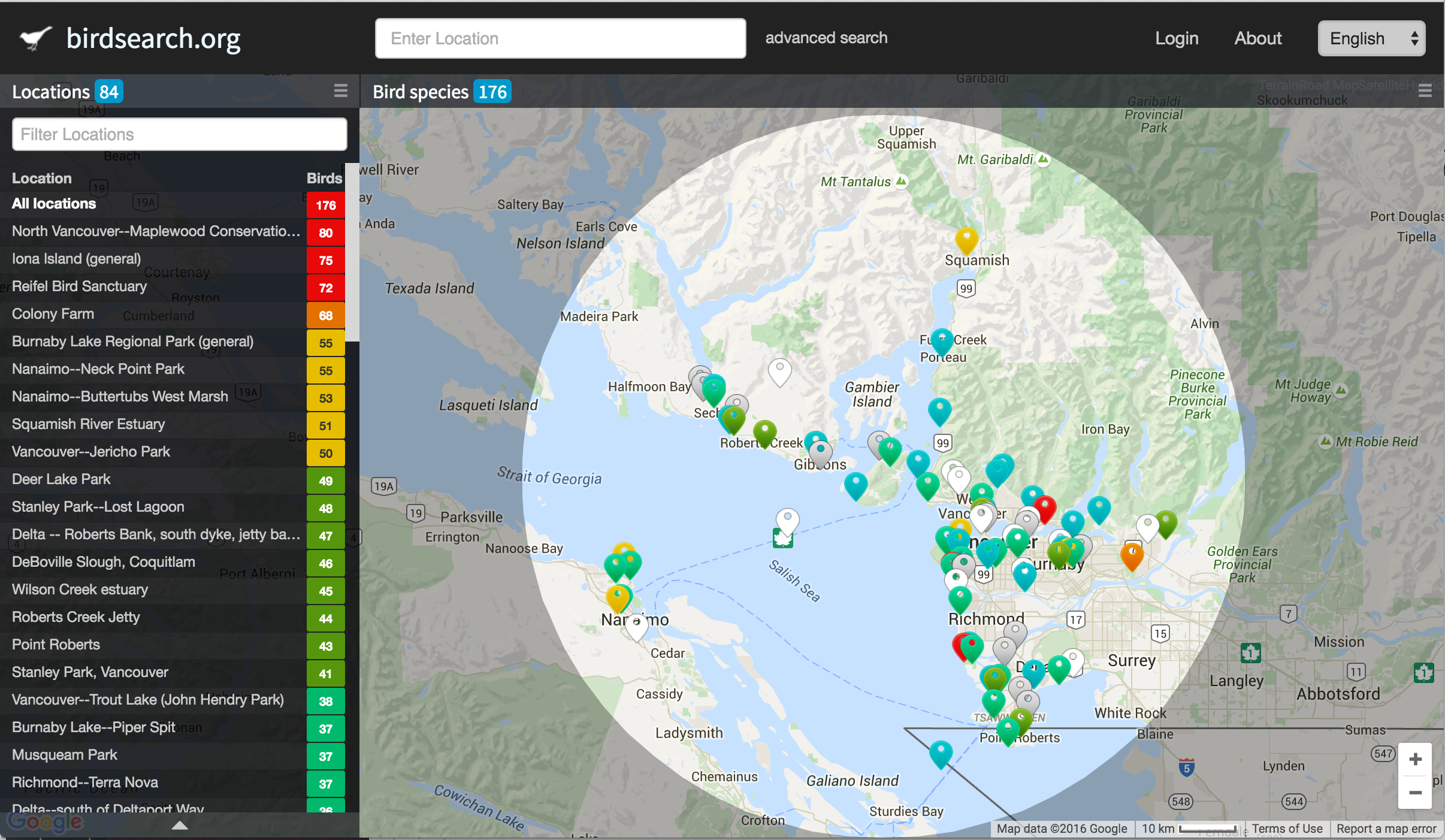
Task: Click the Mt. Garibaldi peak icon
Action: 1043,159
